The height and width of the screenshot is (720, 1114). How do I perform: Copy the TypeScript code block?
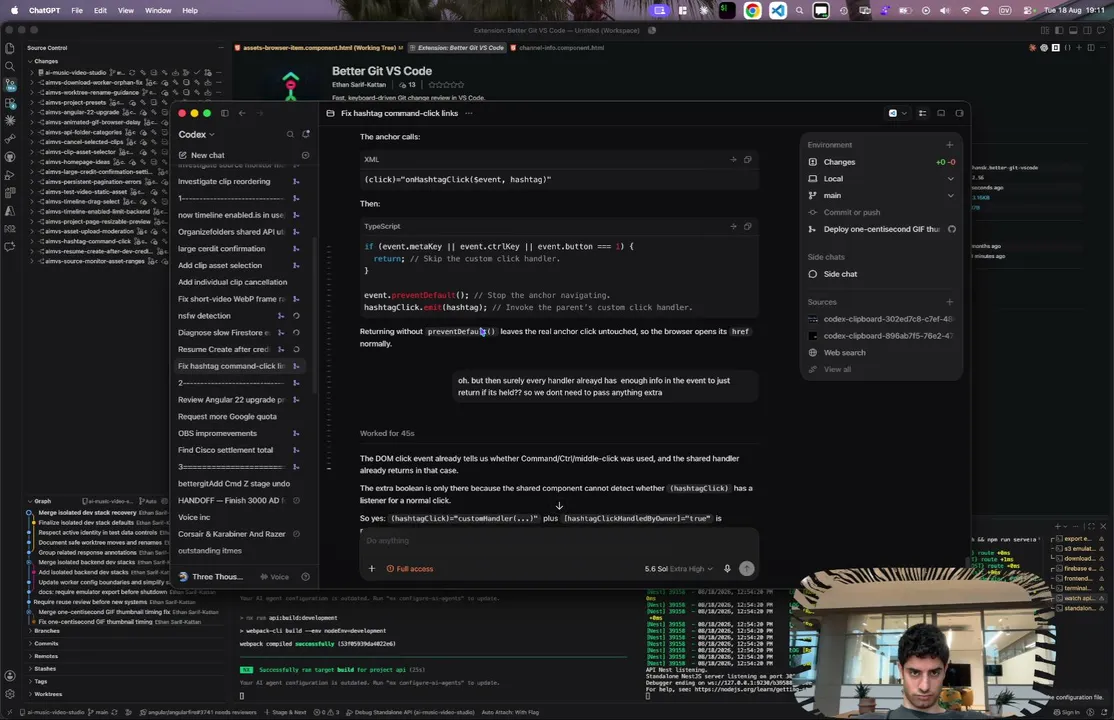tap(747, 226)
